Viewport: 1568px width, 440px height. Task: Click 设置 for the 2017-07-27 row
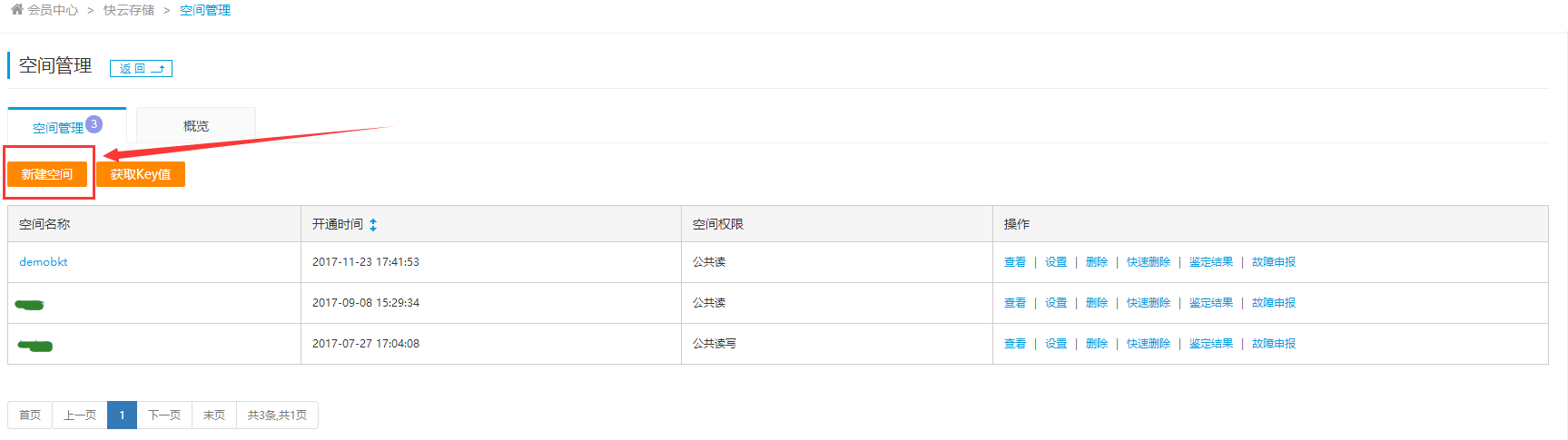1056,344
